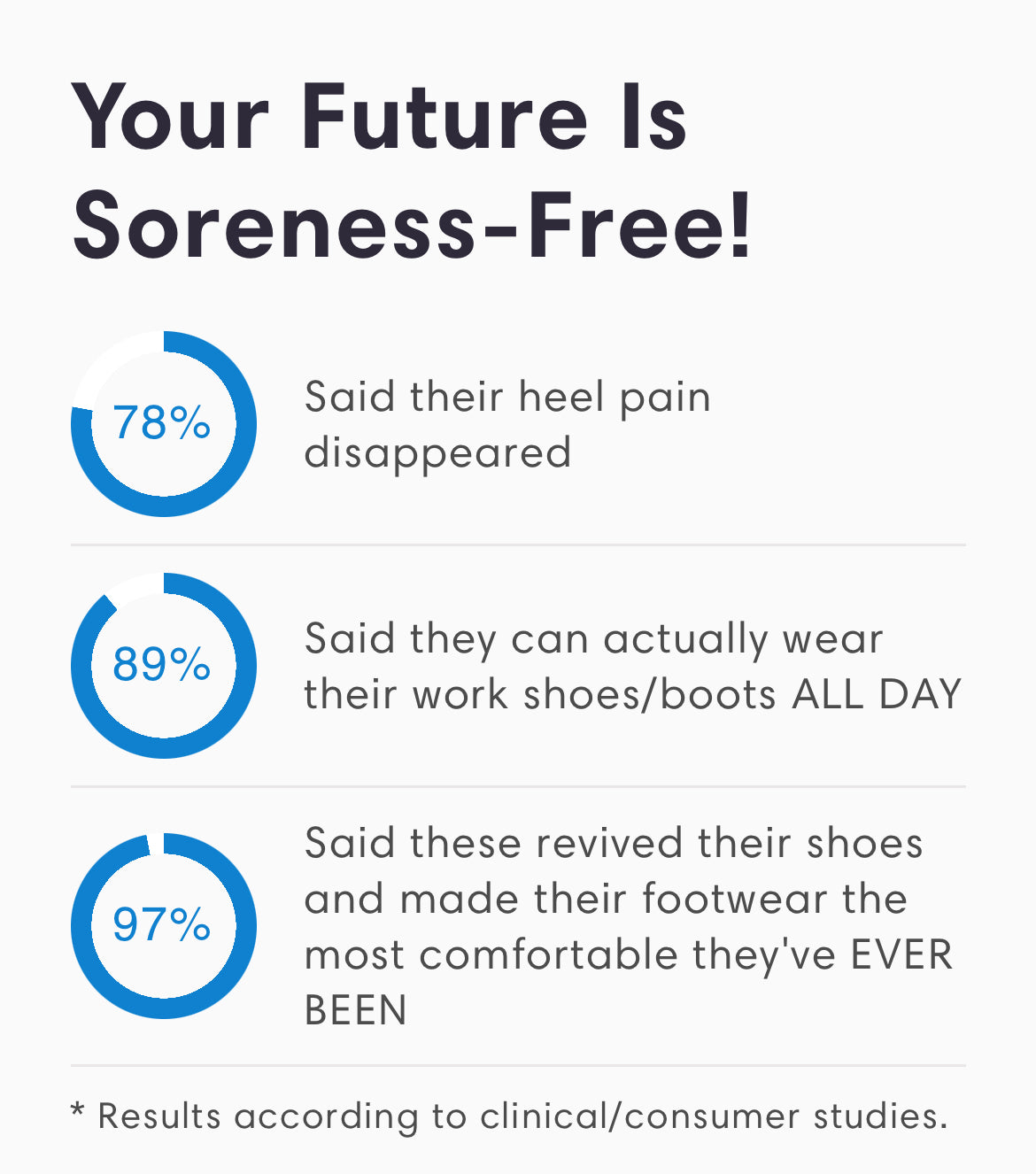
Task: Click the word 'EVER' in third statistic
Action: tap(901, 954)
